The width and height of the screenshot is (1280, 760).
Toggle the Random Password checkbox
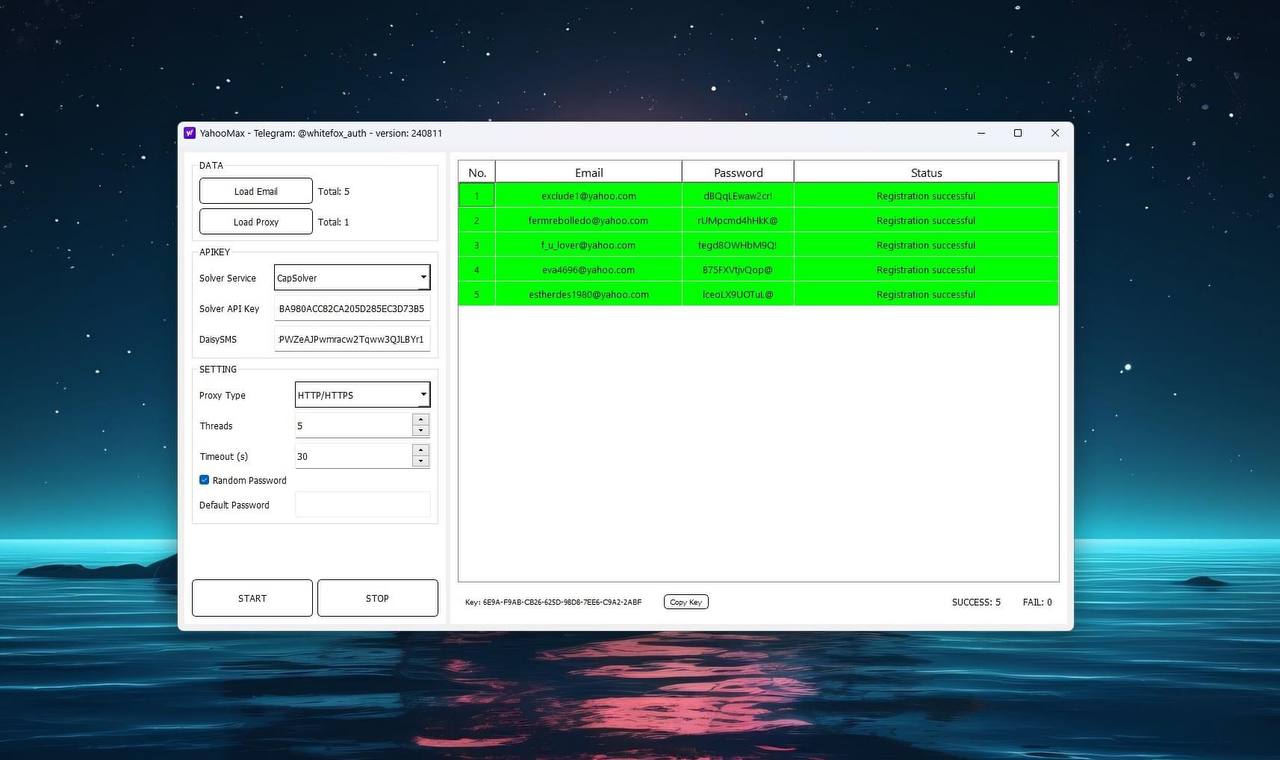pyautogui.click(x=204, y=480)
